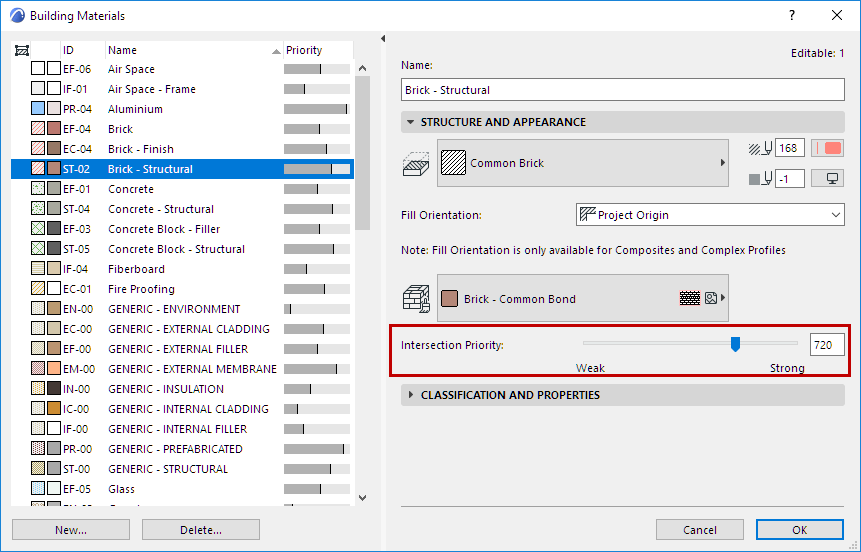Click cut fill foreground pen icon
This screenshot has width=861, height=552.
click(761, 148)
